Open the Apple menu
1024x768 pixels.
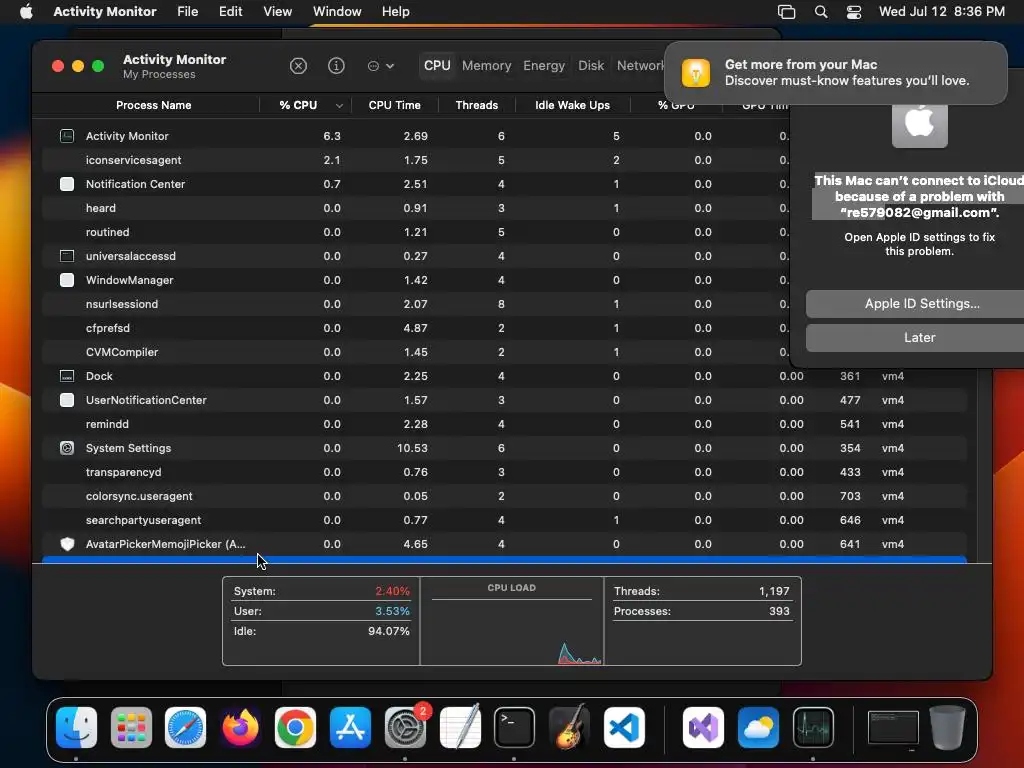(x=26, y=12)
